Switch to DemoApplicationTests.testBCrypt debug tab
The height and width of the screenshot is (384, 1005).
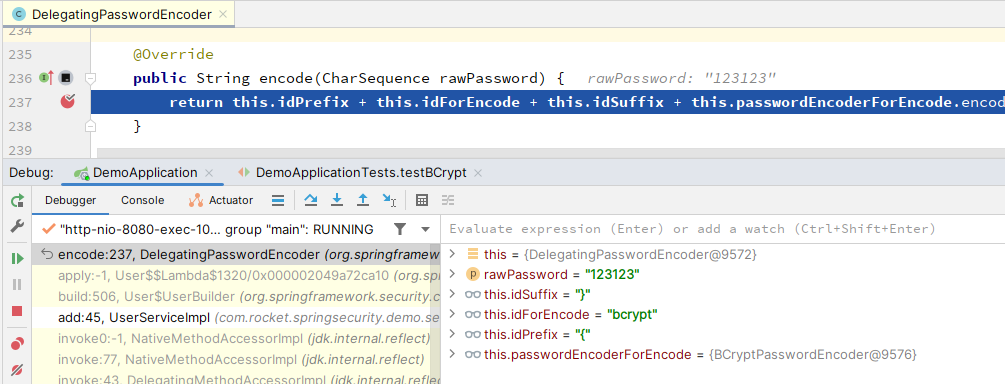pos(361,172)
